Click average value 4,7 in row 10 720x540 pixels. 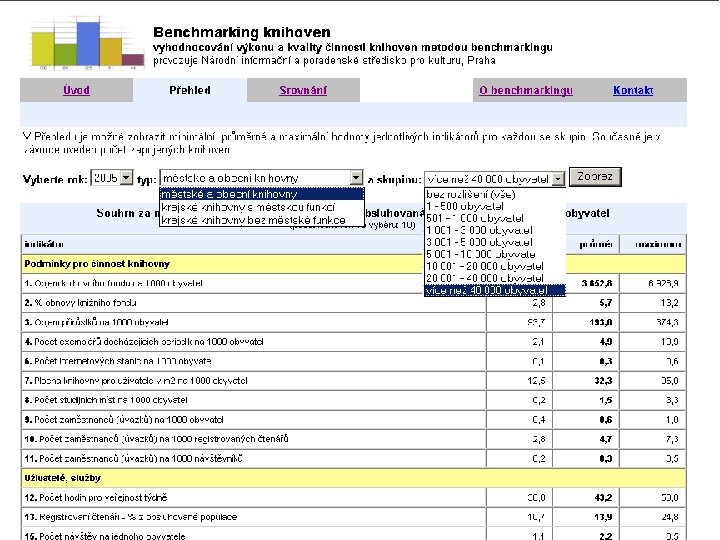pos(606,439)
